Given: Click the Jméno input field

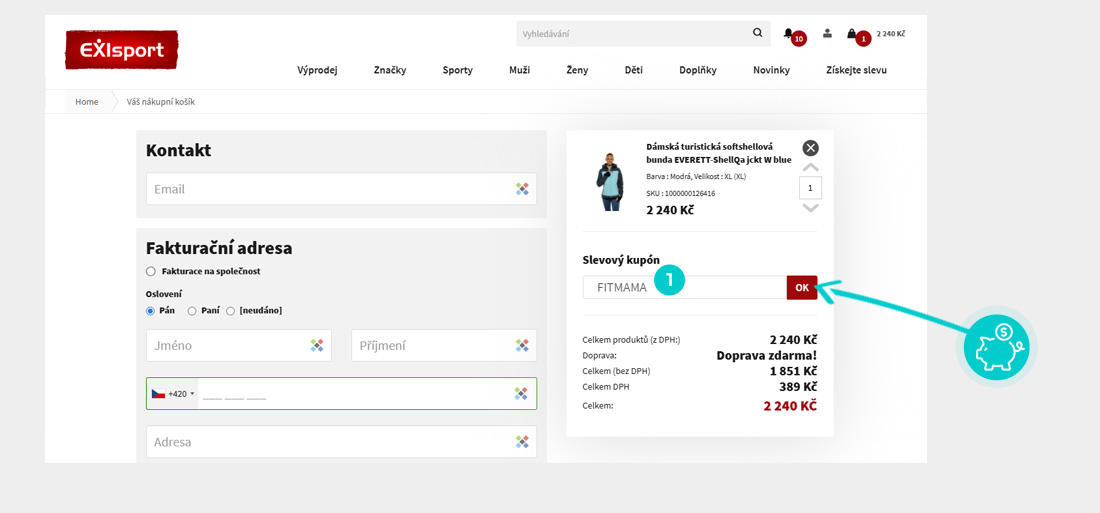Looking at the screenshot, I should 228,346.
